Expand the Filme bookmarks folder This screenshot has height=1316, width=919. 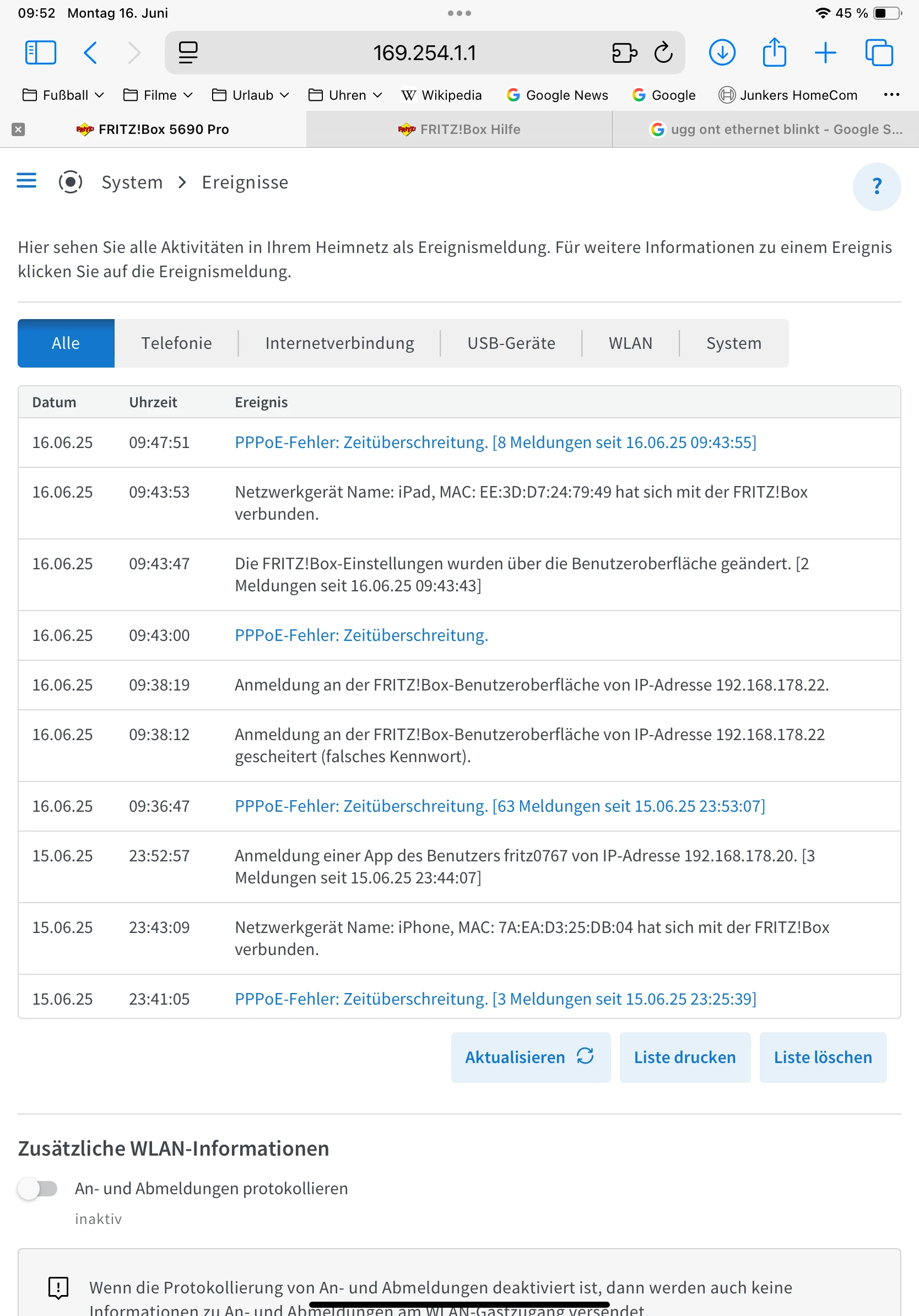click(x=158, y=95)
